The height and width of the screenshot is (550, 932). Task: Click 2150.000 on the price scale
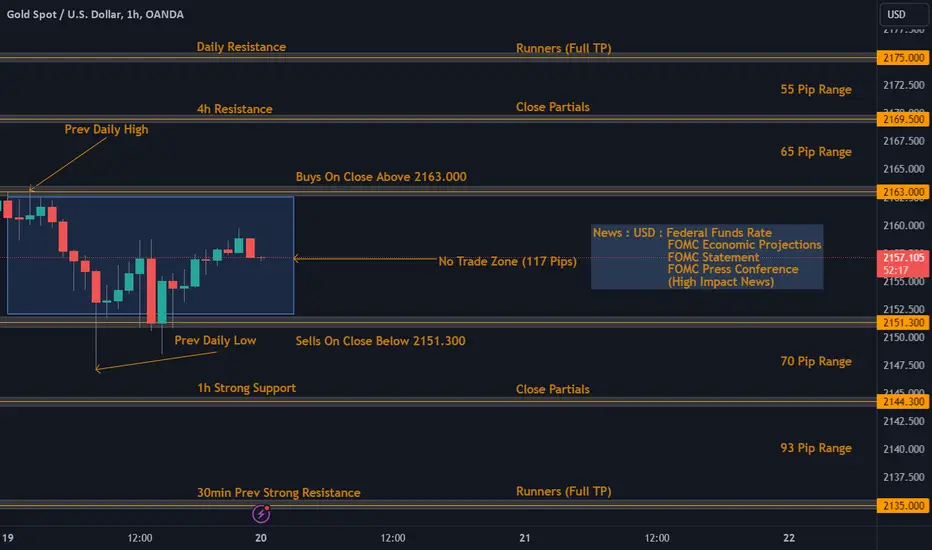(903, 338)
